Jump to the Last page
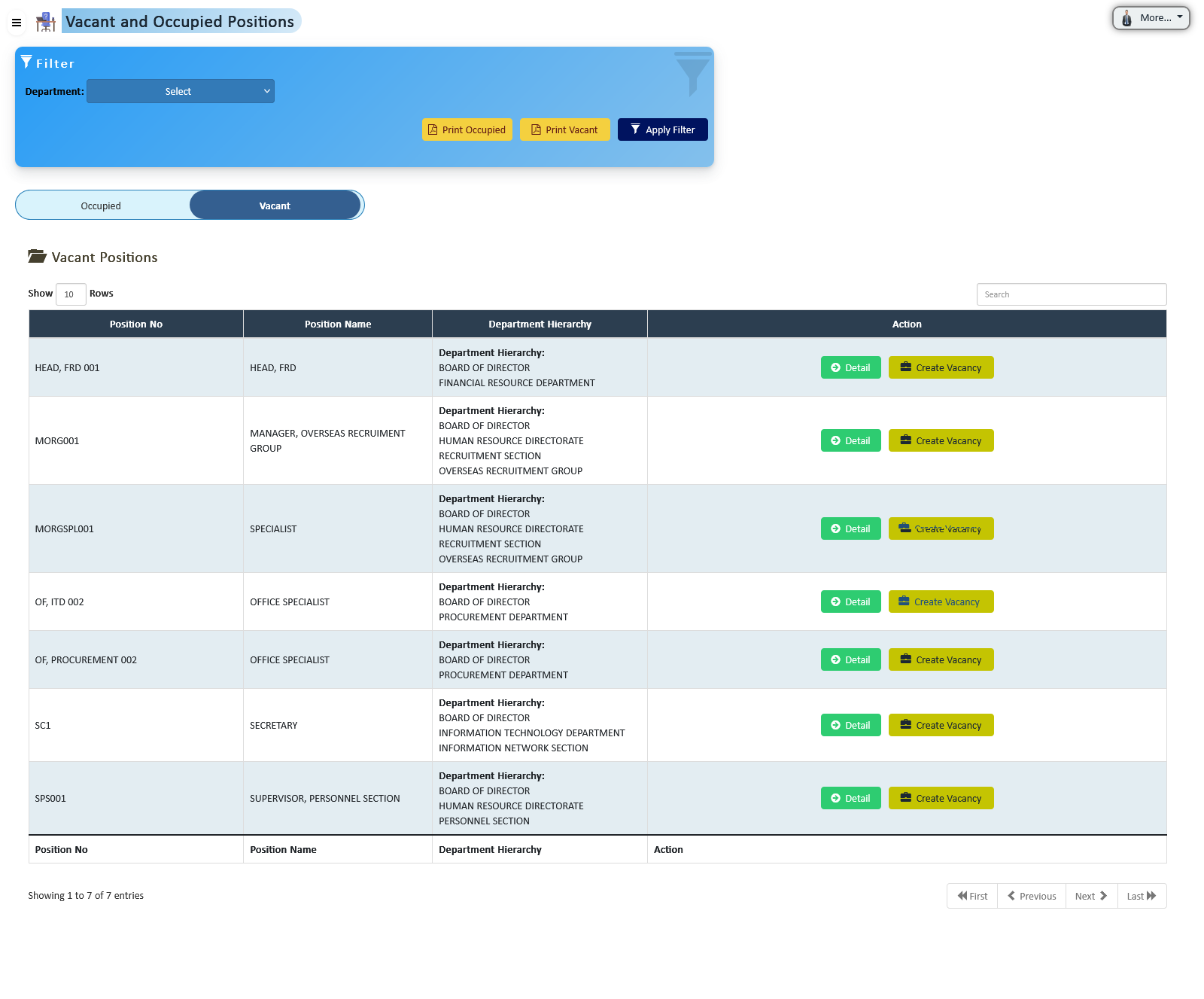This screenshot has height=999, width=1204. (1141, 896)
